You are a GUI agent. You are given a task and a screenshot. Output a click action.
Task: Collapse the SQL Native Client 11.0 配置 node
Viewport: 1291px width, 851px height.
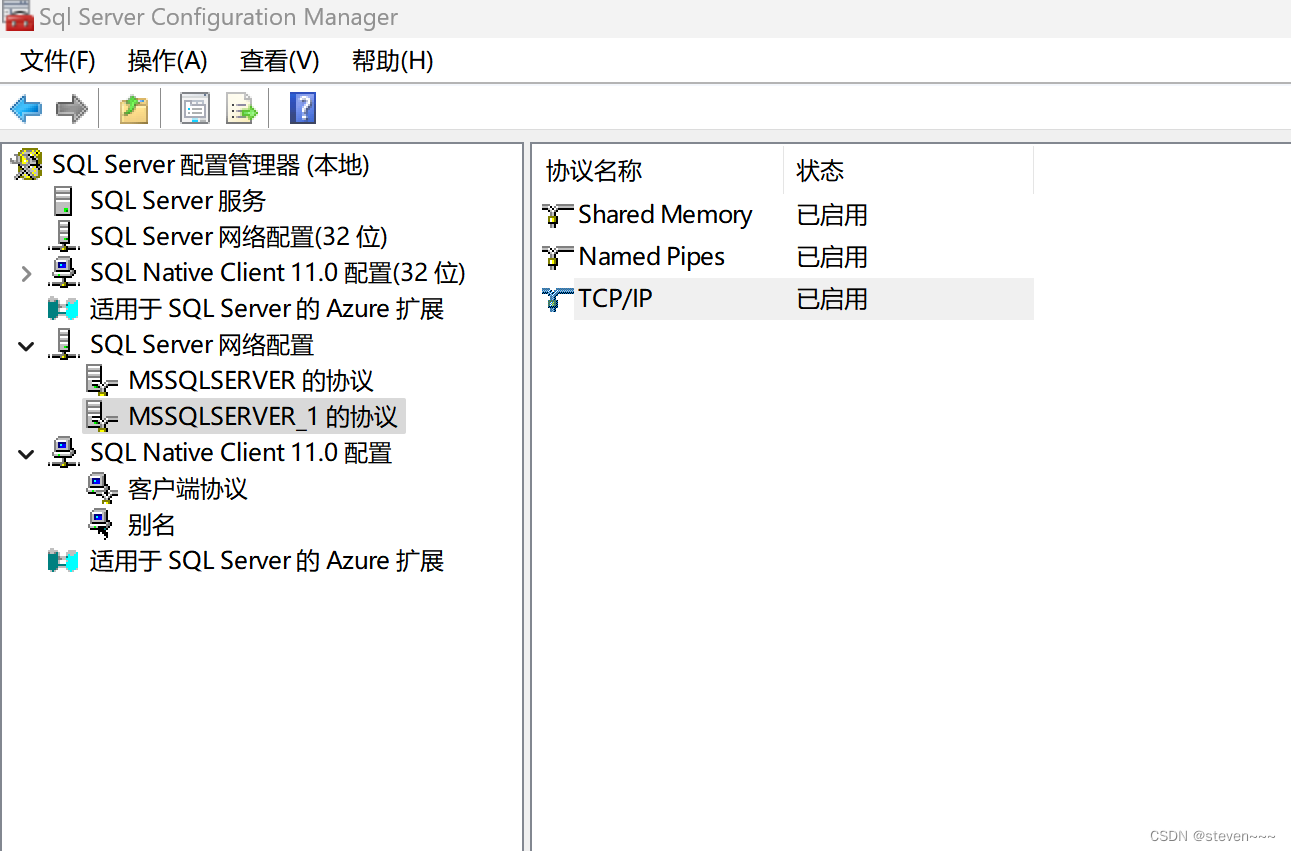click(x=27, y=454)
